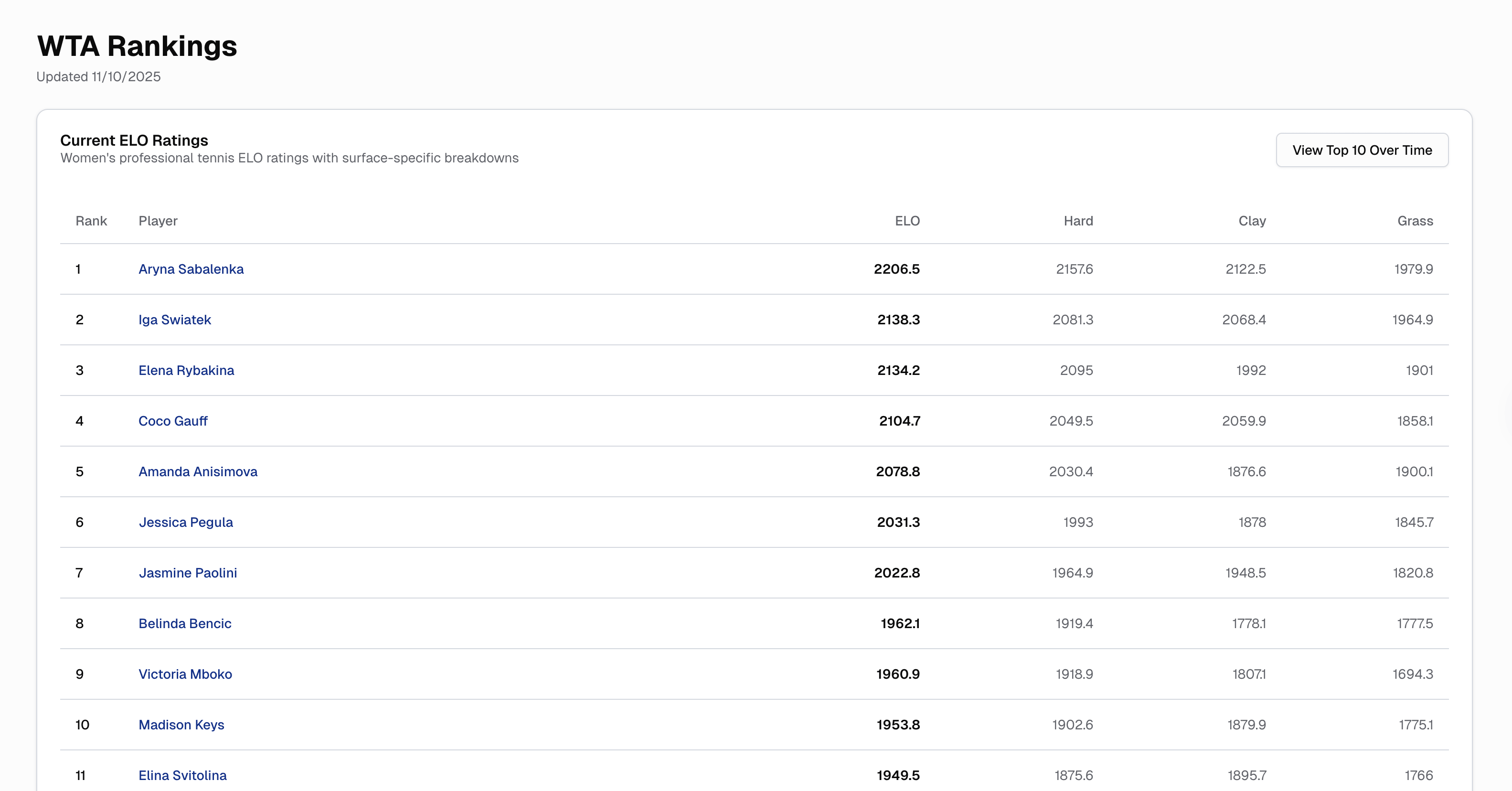Select the Elena Rybakina link
Image resolution: width=1512 pixels, height=791 pixels.
pyautogui.click(x=186, y=371)
